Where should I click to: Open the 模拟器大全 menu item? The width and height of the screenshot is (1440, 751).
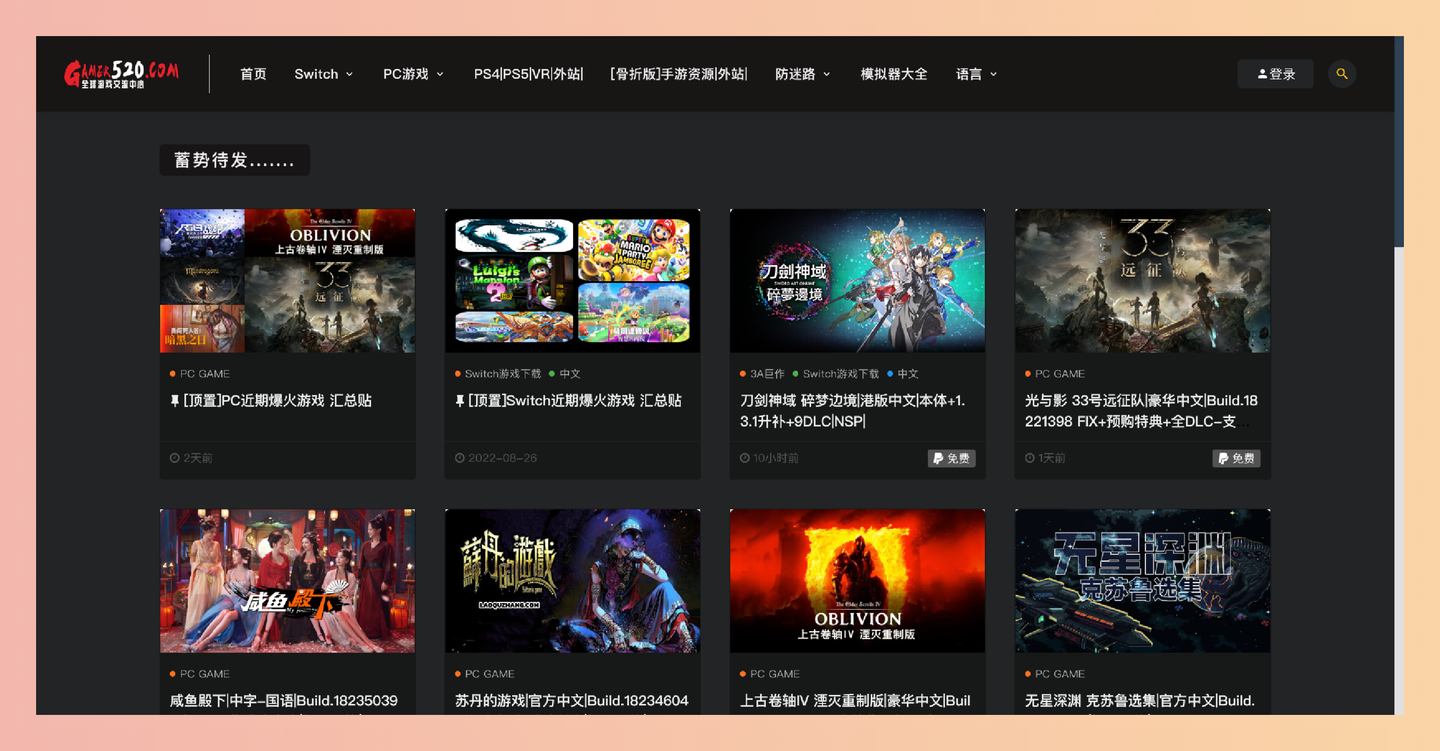(894, 74)
